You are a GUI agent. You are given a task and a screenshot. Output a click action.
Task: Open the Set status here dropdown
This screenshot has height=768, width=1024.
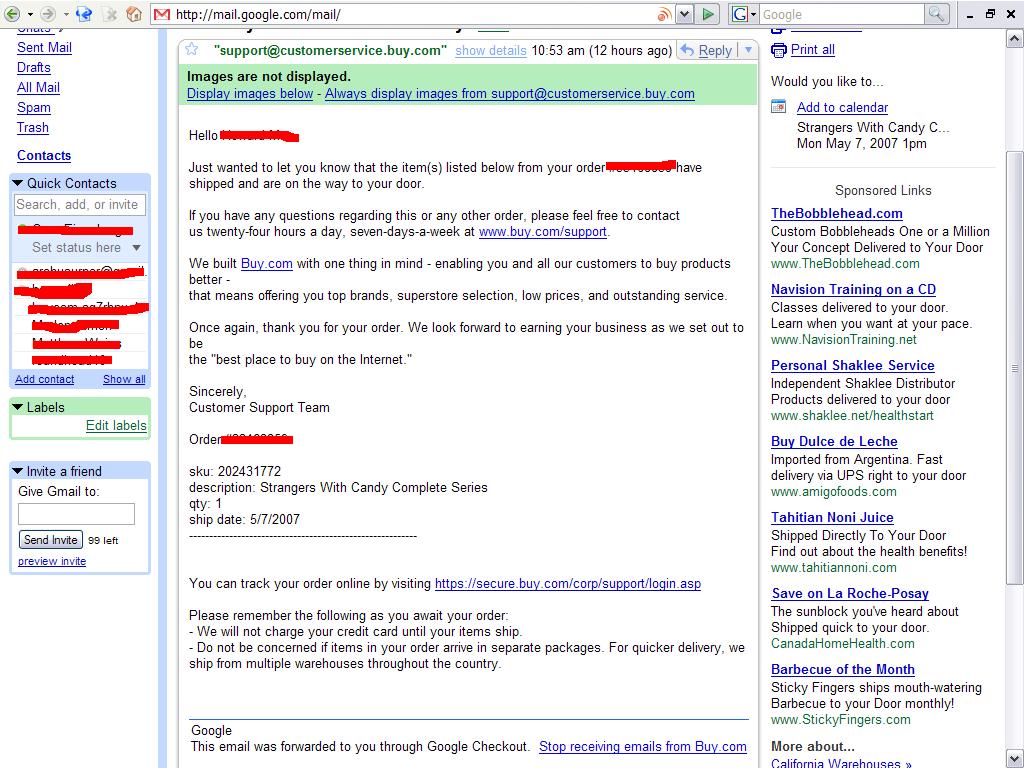[136, 248]
